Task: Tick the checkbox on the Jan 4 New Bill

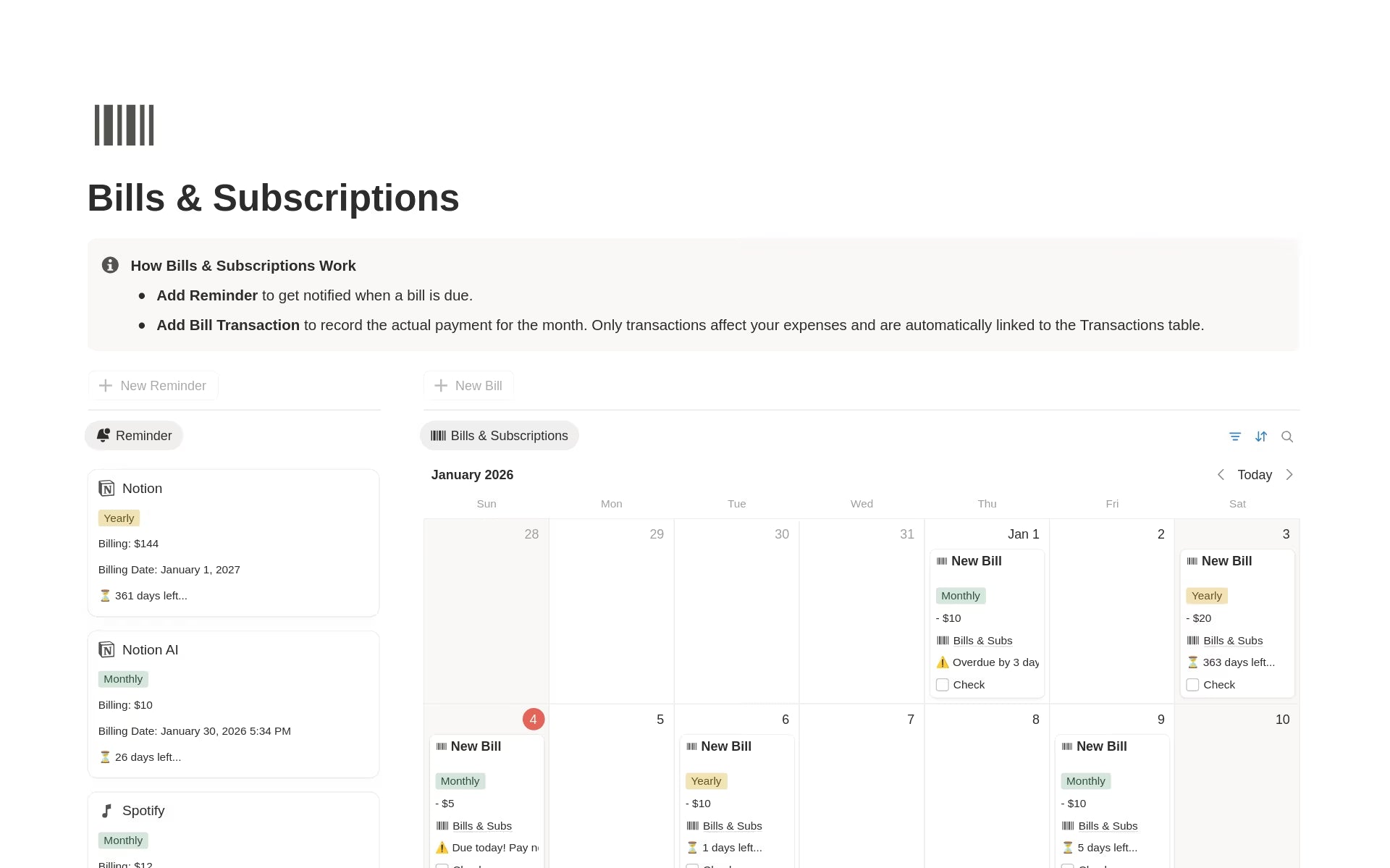Action: (442, 867)
